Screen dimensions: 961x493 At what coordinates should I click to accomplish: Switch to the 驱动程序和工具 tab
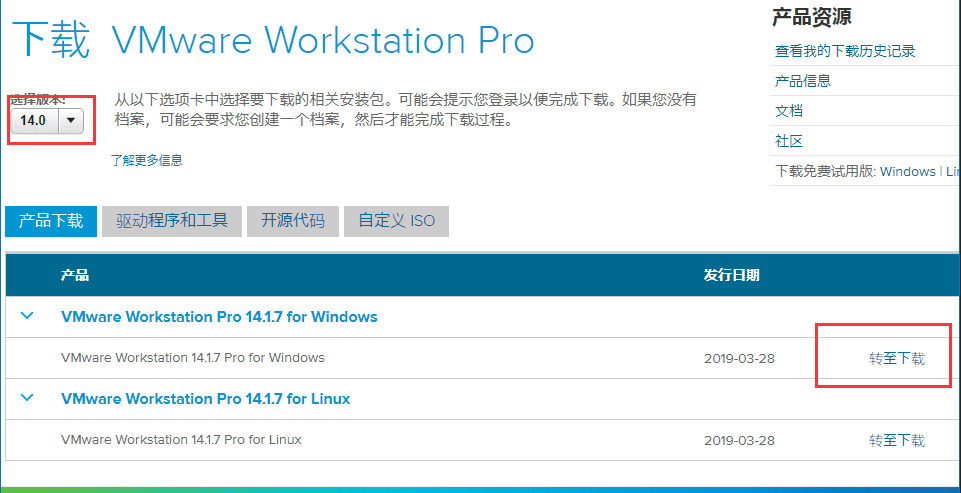coord(172,221)
